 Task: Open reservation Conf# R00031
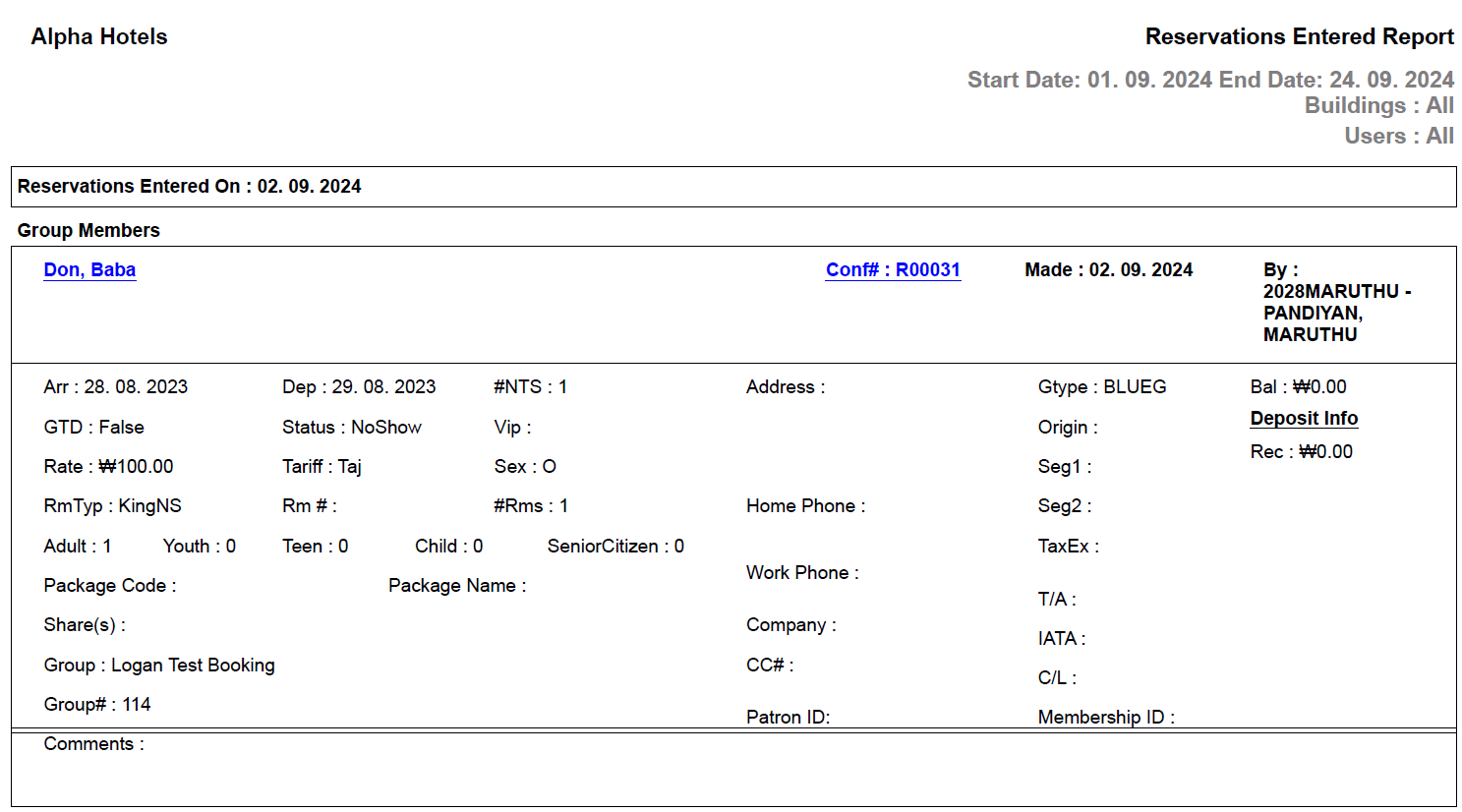[x=893, y=269]
